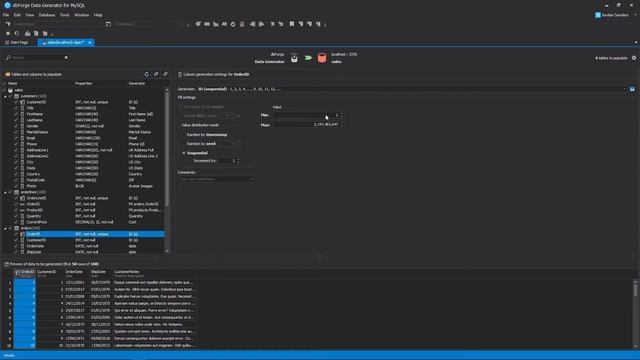
Task: Switch to the Start Page tab
Action: 17,42
